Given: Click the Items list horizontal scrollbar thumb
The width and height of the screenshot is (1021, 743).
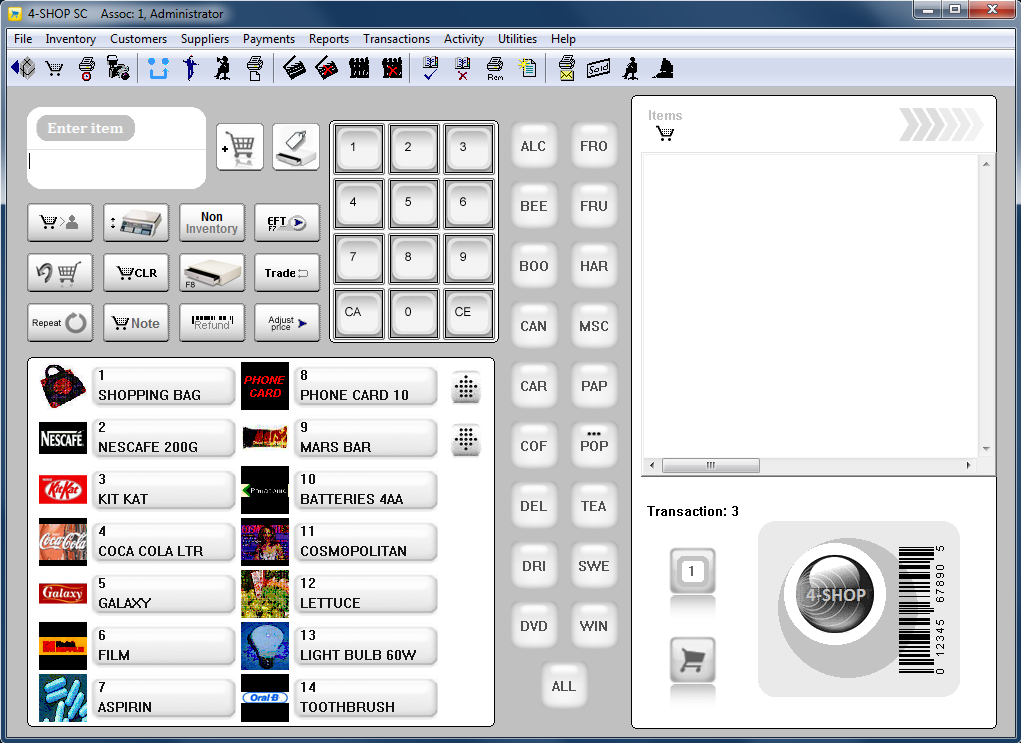Looking at the screenshot, I should (x=710, y=466).
